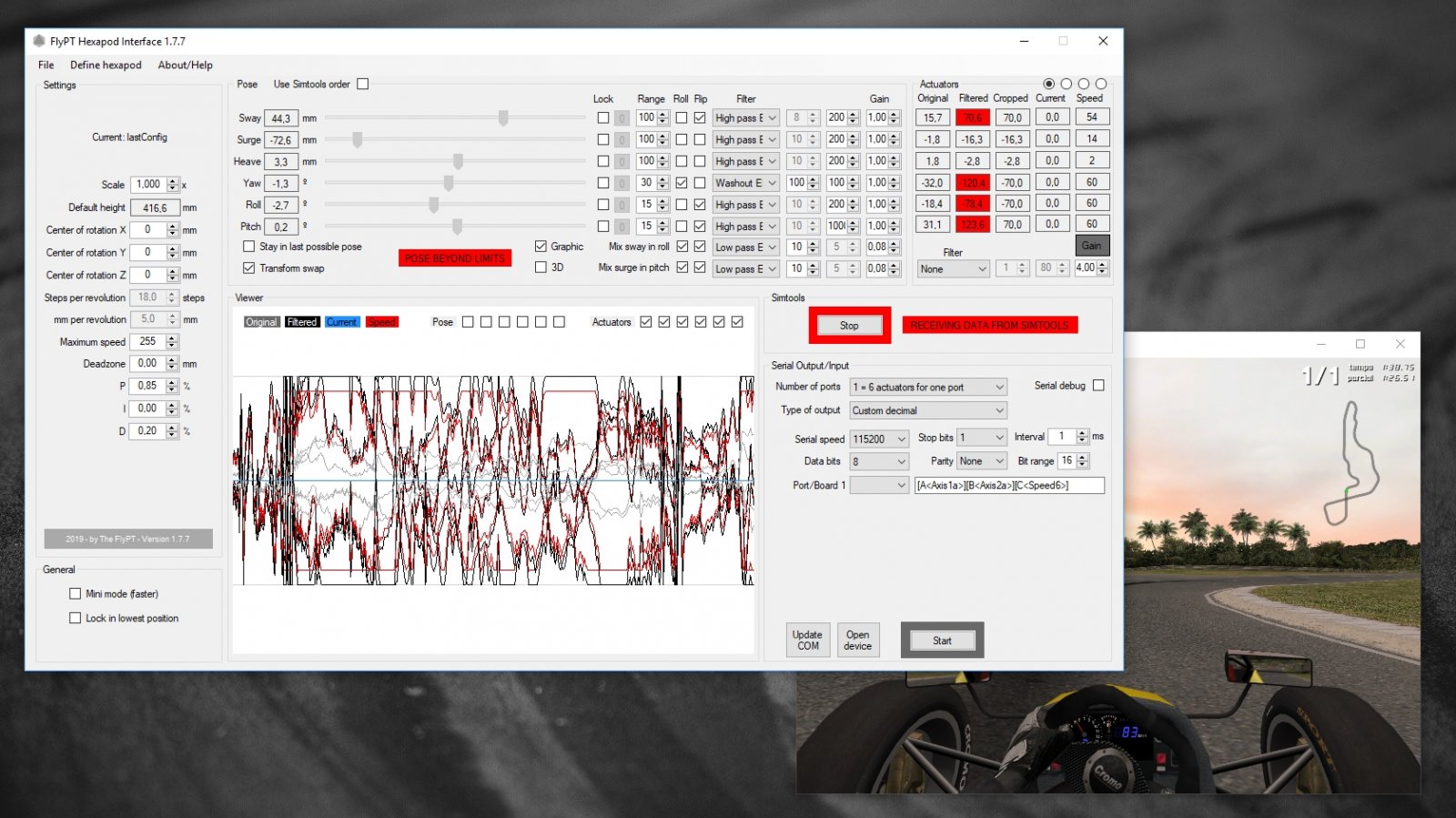Image resolution: width=1456 pixels, height=818 pixels.
Task: Toggle Stay in last possible pose
Action: [249, 247]
